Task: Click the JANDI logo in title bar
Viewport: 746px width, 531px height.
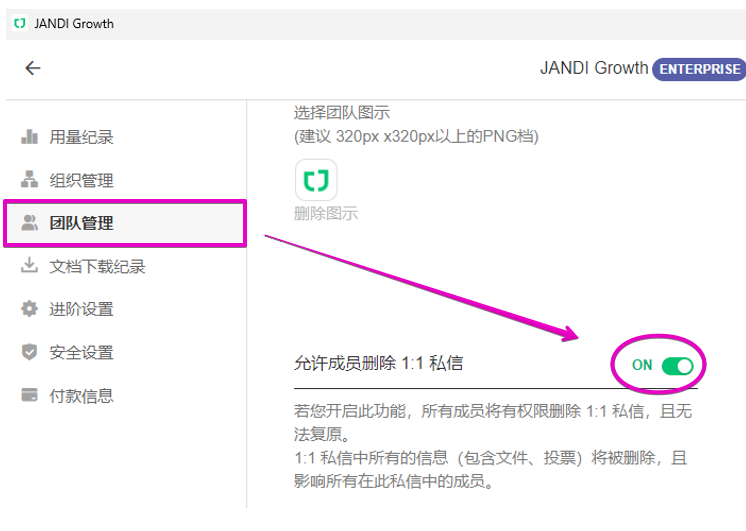Action: (x=20, y=23)
